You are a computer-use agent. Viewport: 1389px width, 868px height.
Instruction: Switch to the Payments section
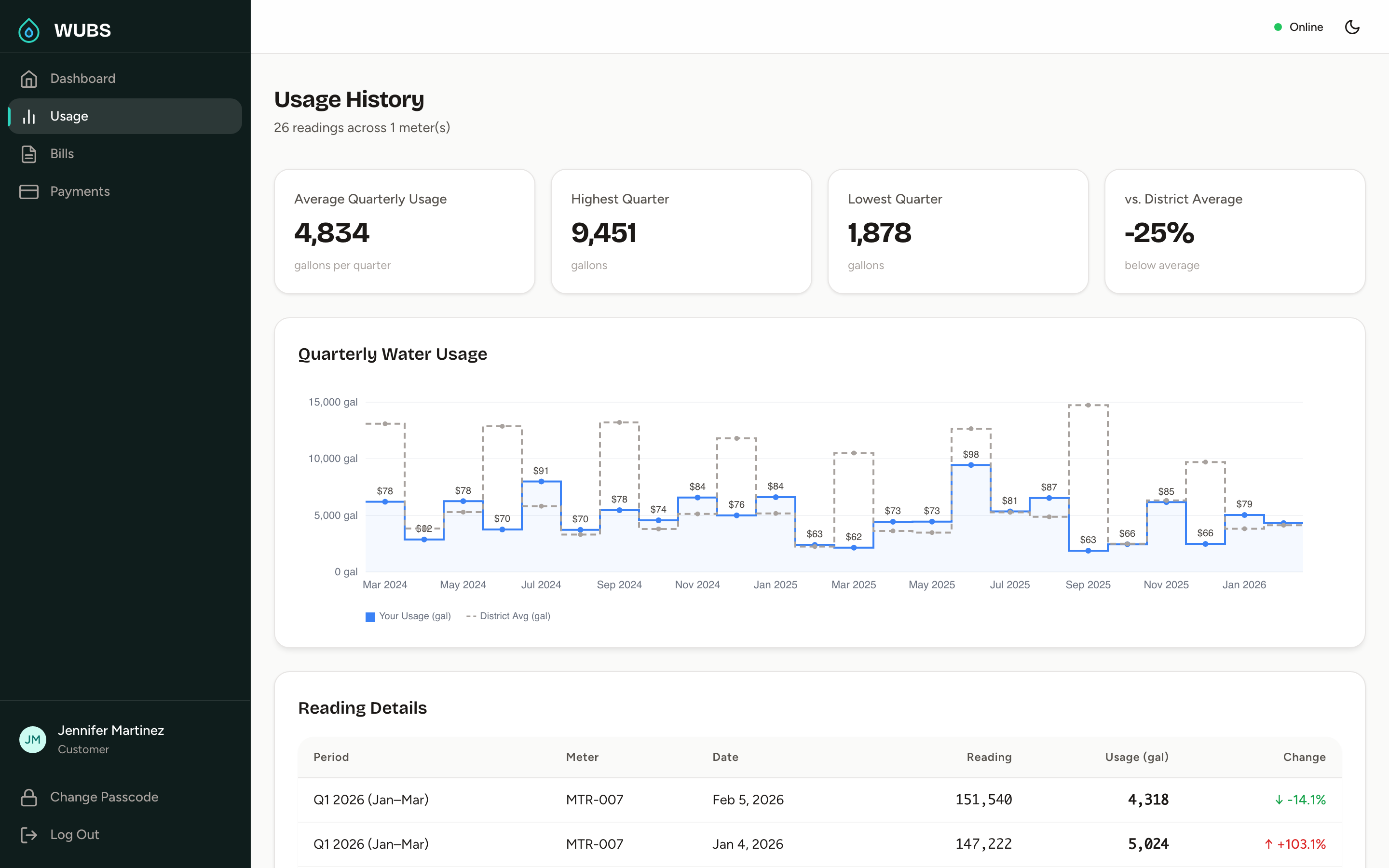80,191
